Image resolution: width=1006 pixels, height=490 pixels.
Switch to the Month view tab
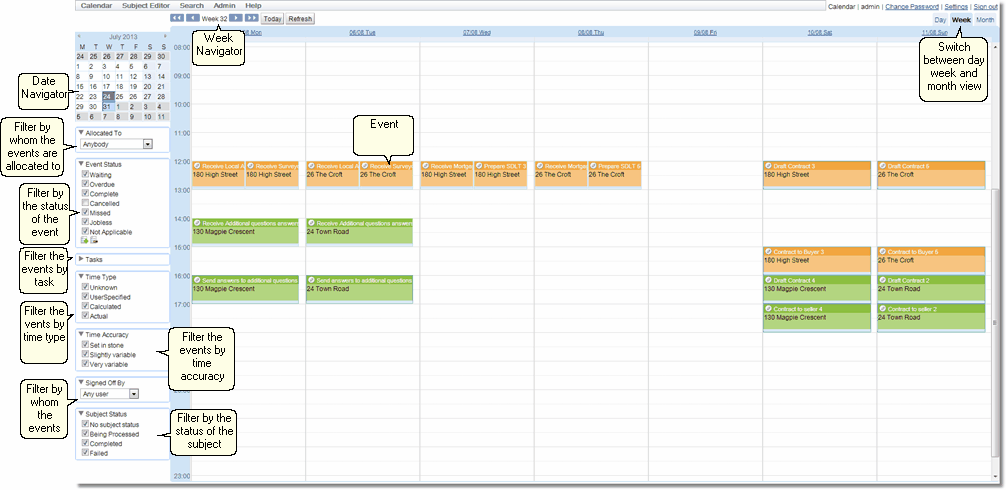(x=984, y=20)
